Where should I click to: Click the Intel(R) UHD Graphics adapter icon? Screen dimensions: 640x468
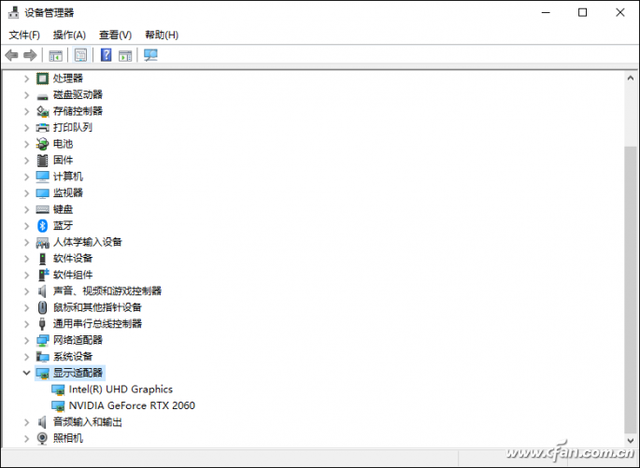(x=58, y=390)
